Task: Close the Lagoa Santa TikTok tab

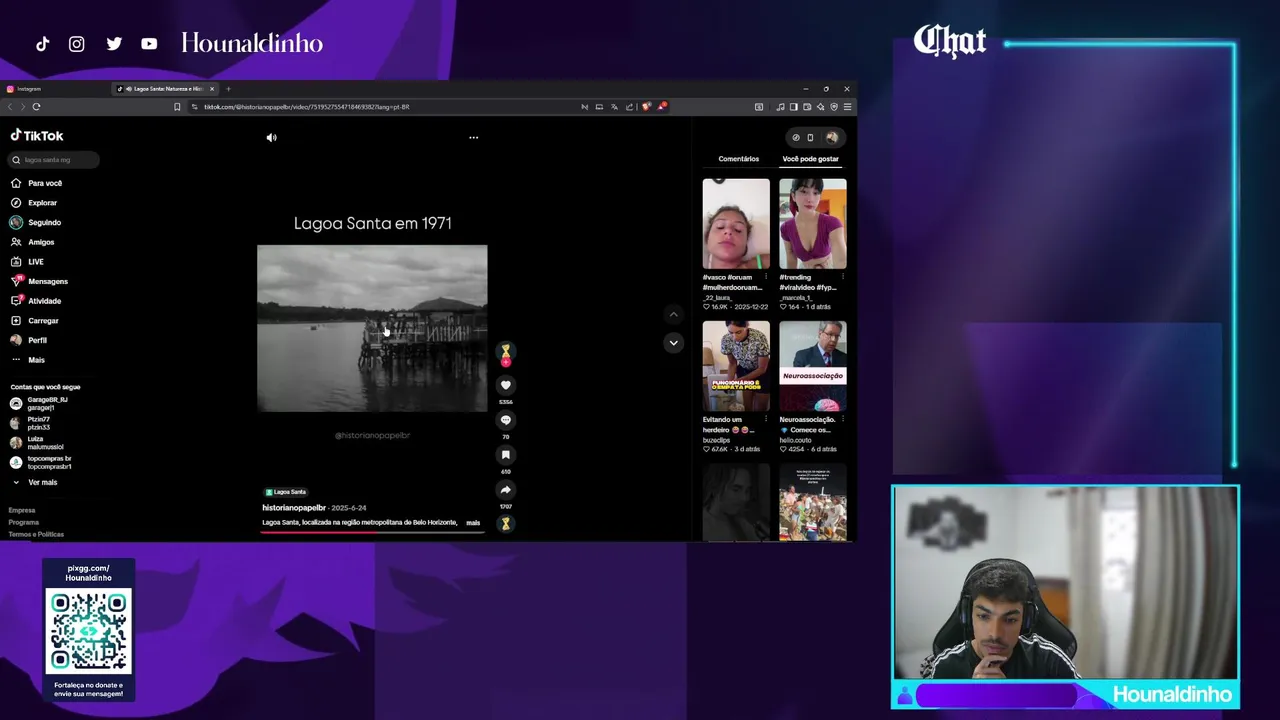Action: 211,89
